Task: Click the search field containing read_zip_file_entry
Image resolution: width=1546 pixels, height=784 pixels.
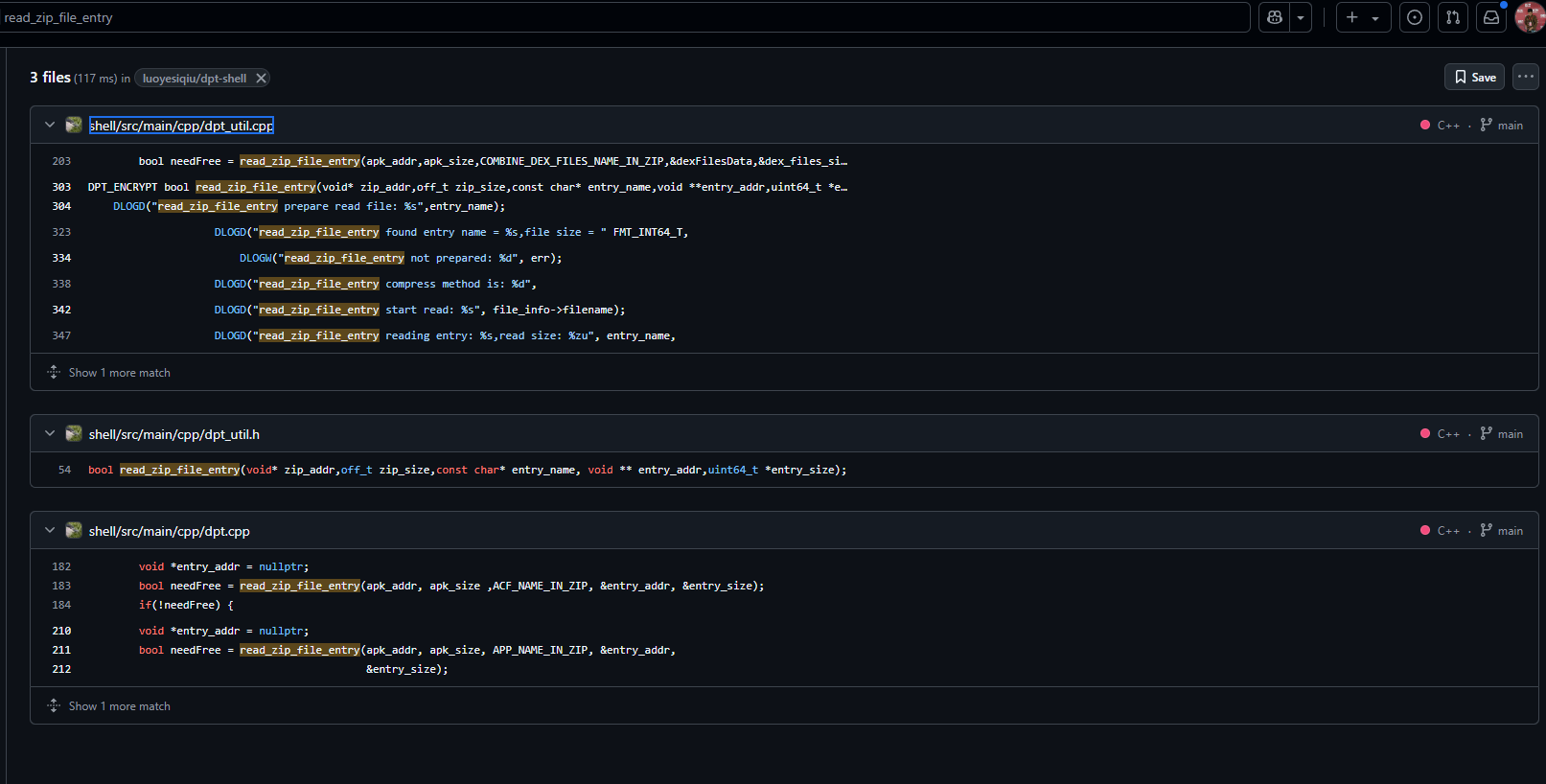Action: [x=625, y=17]
